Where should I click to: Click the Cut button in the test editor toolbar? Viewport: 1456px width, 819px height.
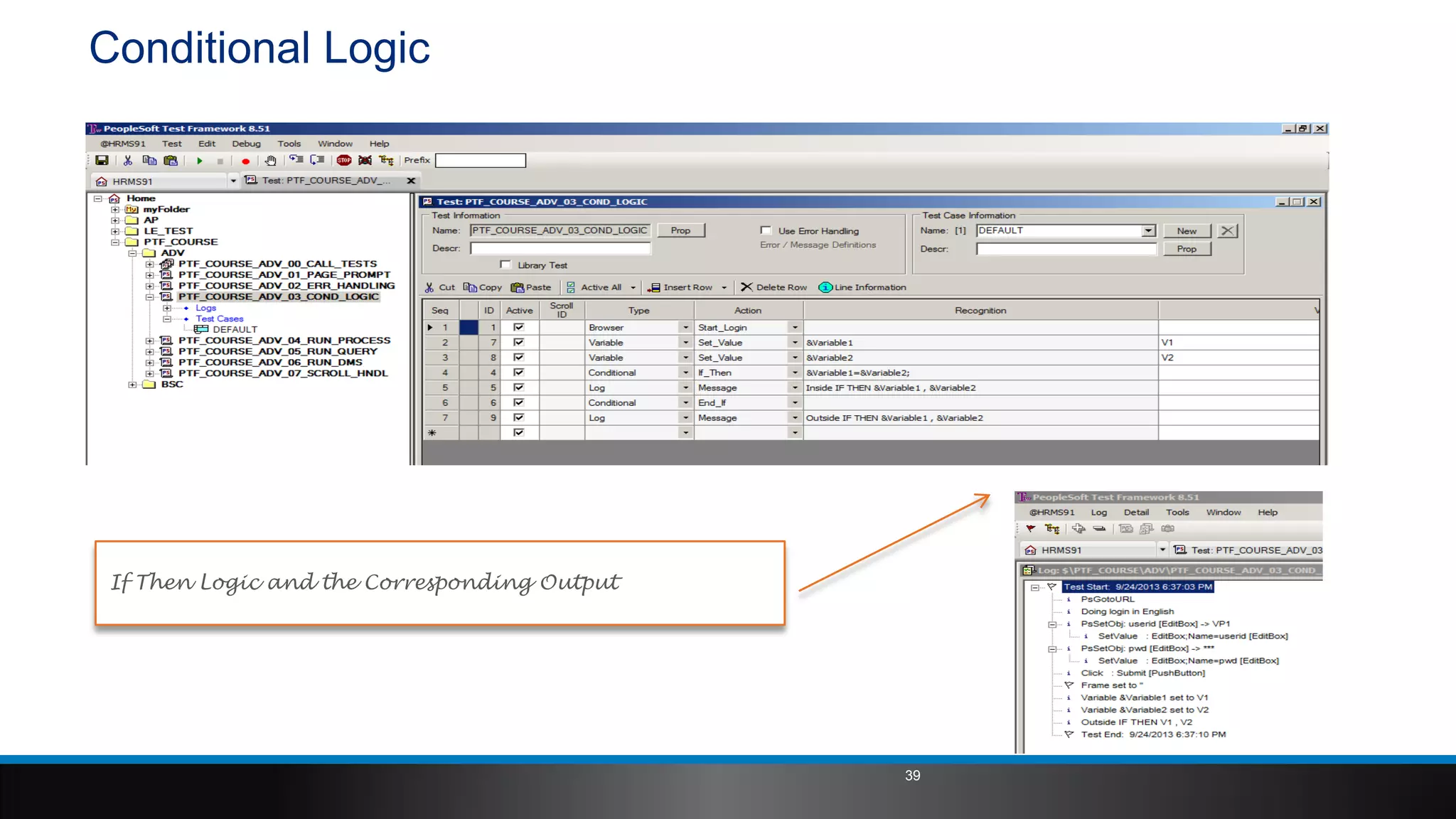click(440, 287)
